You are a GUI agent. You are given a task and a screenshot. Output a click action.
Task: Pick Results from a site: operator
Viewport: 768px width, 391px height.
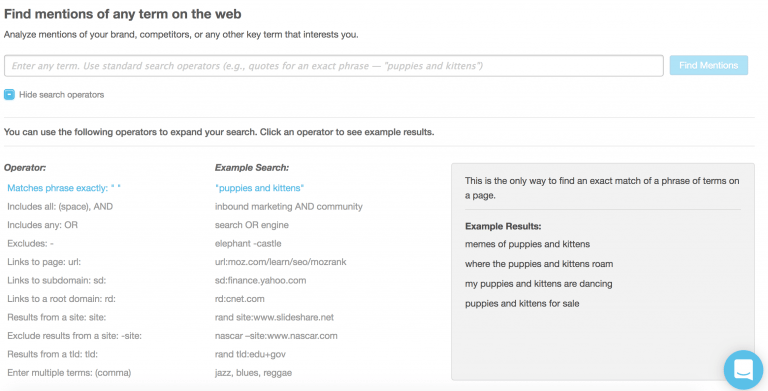56,318
